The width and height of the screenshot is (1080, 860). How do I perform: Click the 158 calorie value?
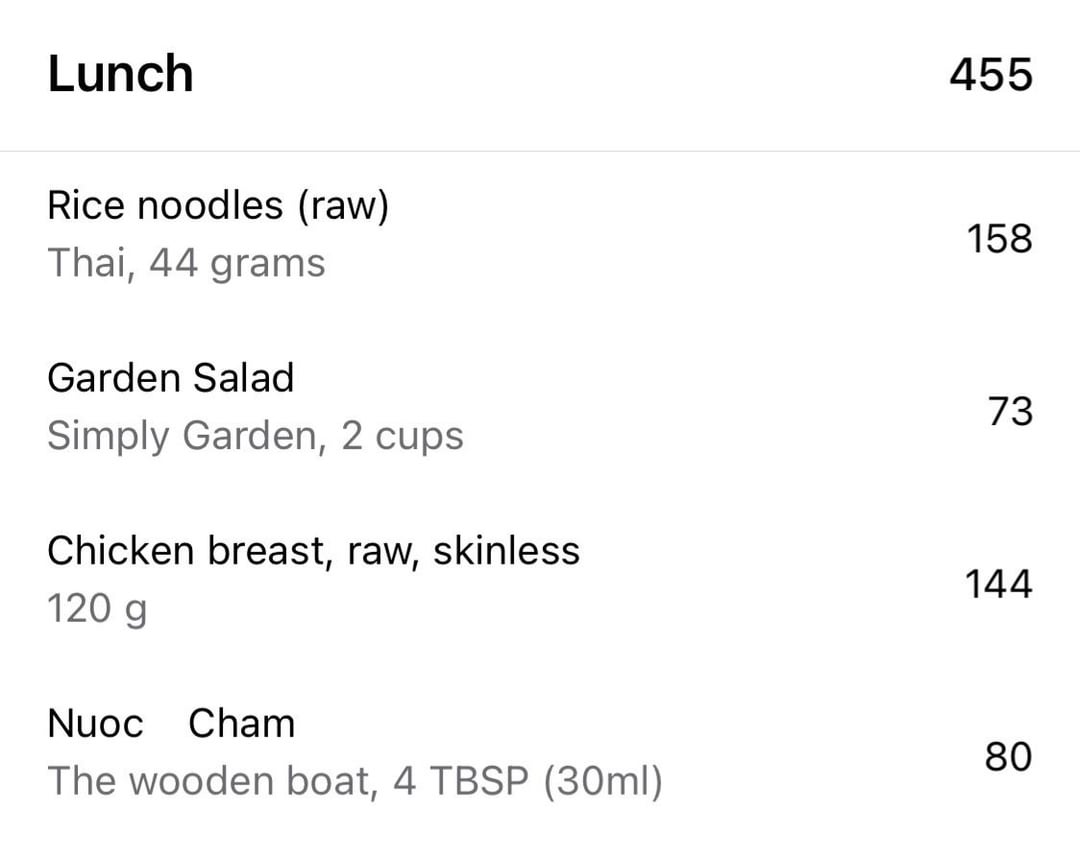coord(999,239)
